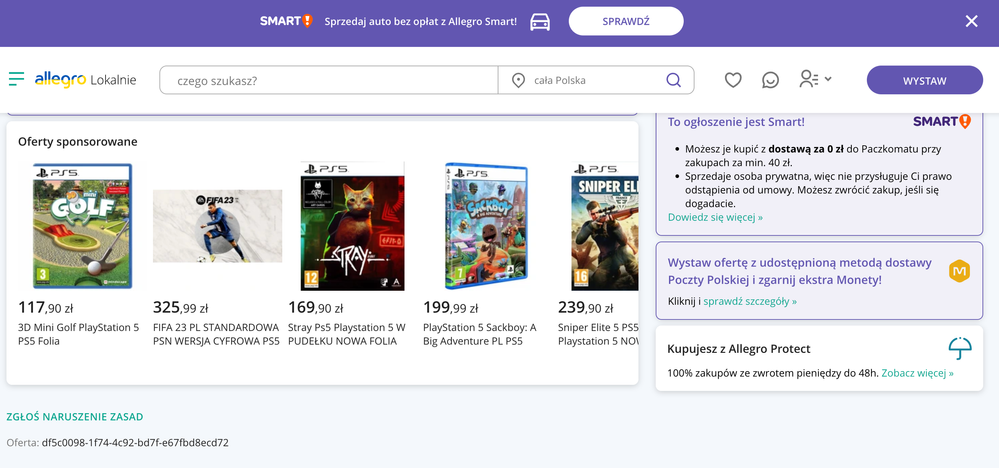Type in 'czego szukasz?' search field
This screenshot has height=468, width=999.
(x=330, y=80)
